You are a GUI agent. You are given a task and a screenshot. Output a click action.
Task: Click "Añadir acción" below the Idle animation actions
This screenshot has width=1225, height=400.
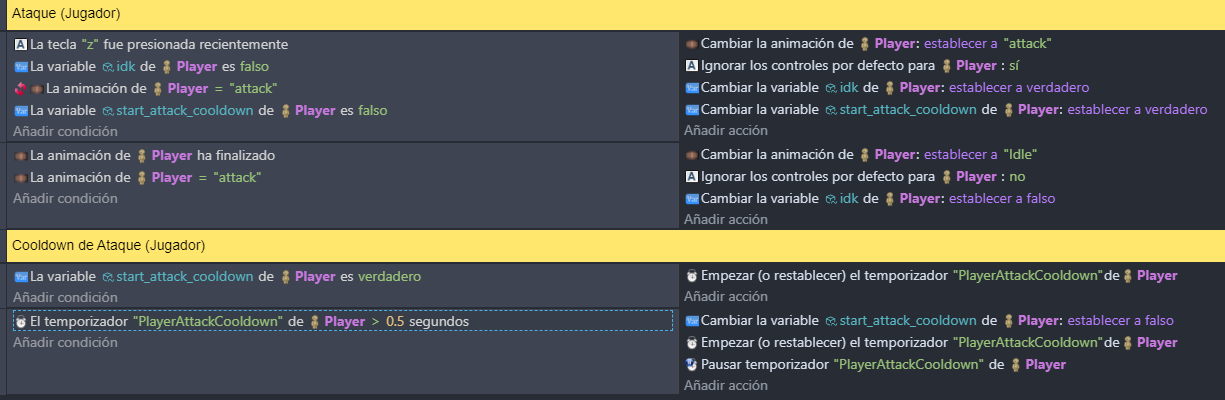tap(726, 220)
